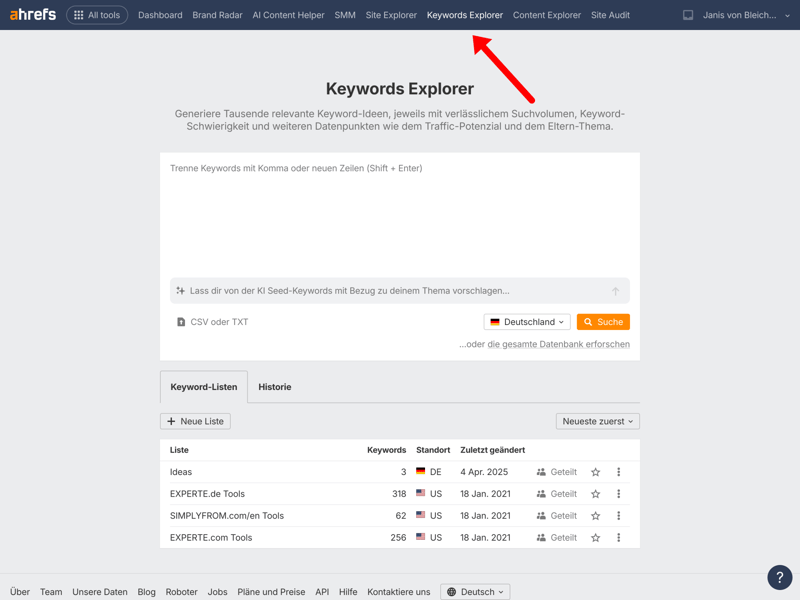The width and height of the screenshot is (800, 600).
Task: Open more options for EXPERTE.com Tools
Action: tap(618, 538)
